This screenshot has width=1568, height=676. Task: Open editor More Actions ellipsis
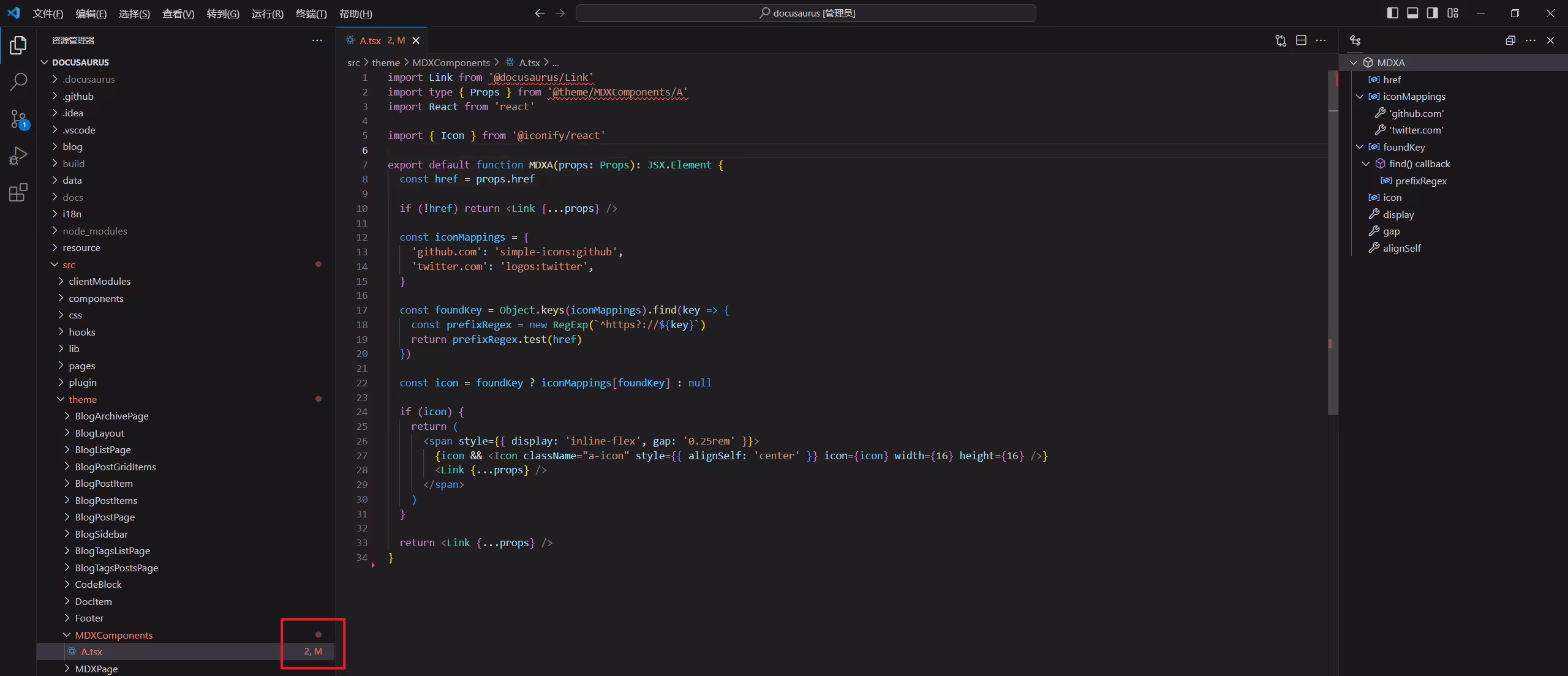coord(1321,40)
